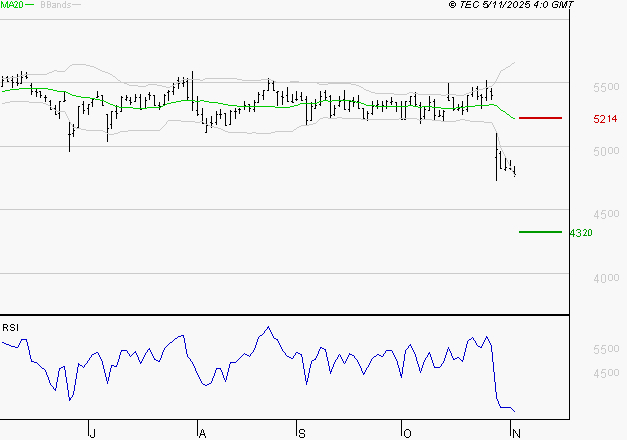Viewport: 627px width, 440px height.
Task: Select the J month marker on the time axis
Action: point(92,432)
